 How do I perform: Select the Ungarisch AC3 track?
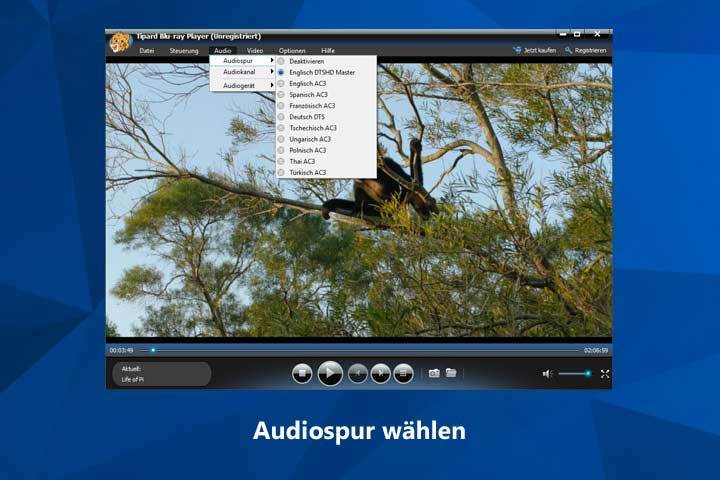(326, 139)
